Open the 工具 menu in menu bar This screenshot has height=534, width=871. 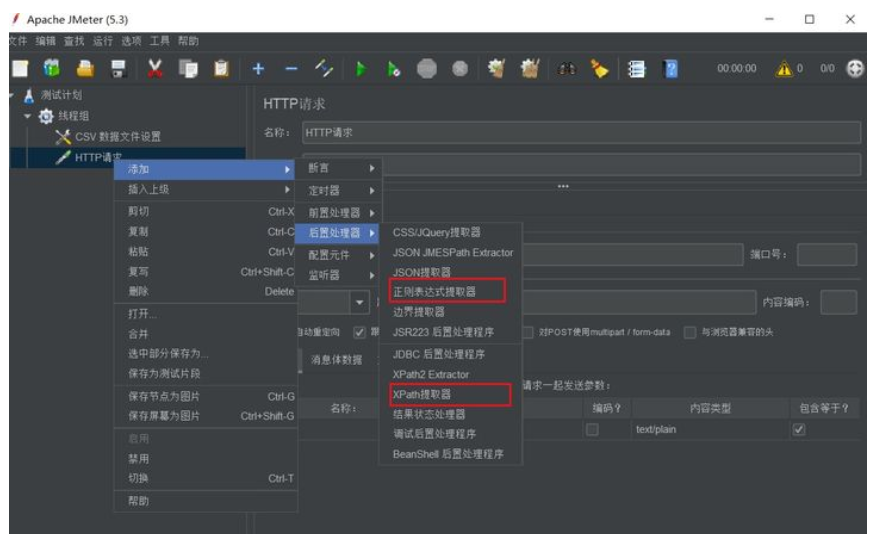click(159, 41)
